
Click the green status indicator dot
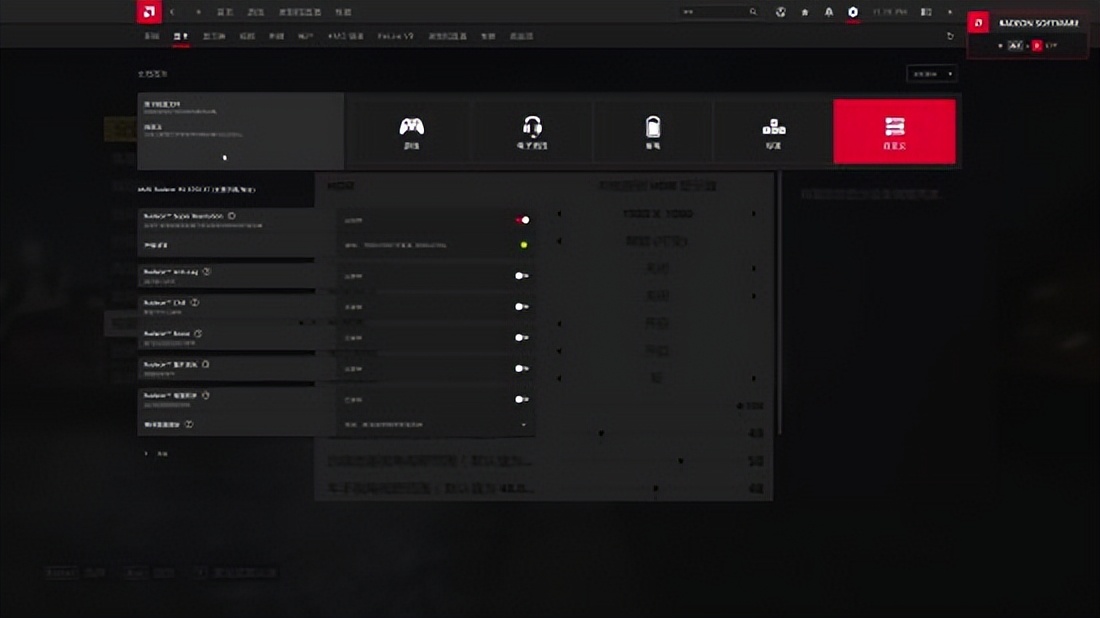[523, 245]
